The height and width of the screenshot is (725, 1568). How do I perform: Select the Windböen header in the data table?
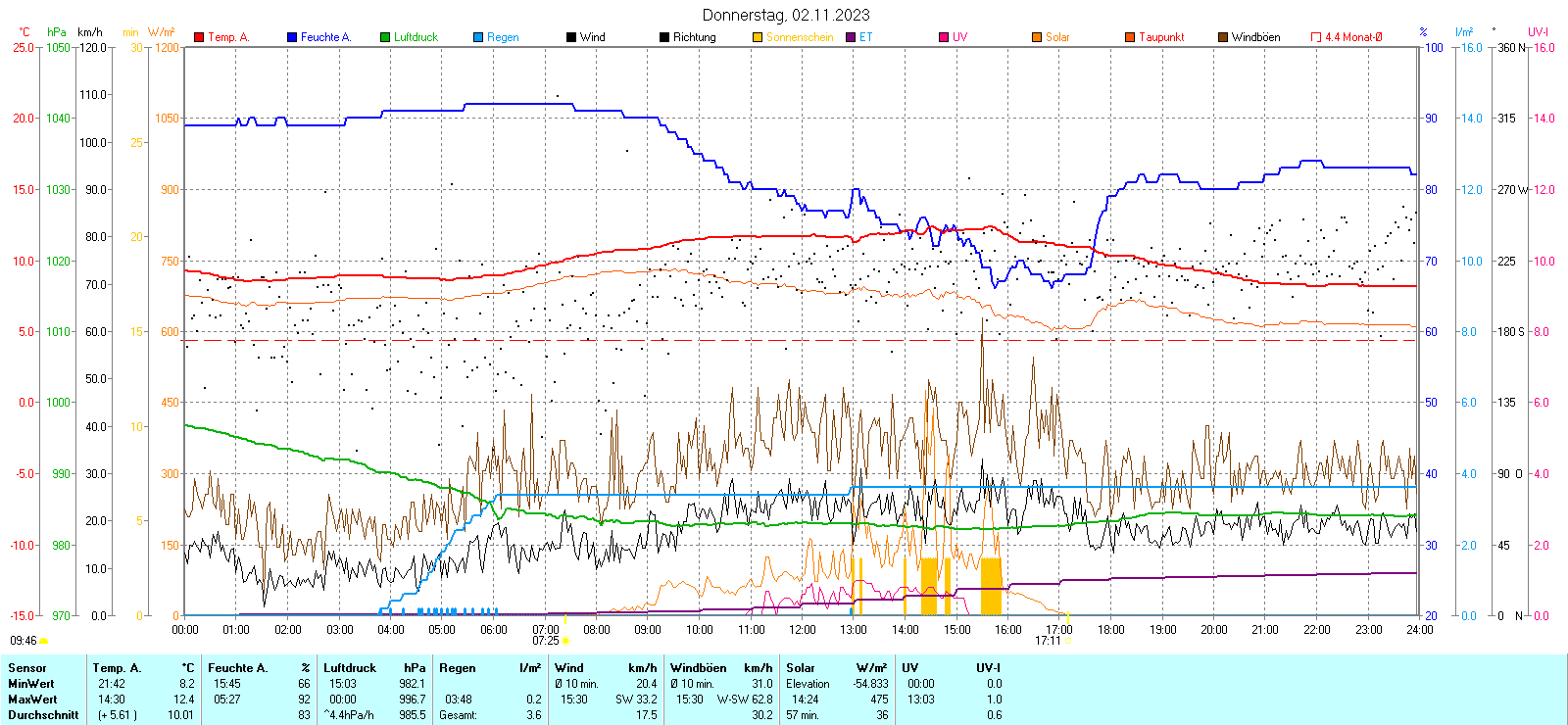699,668
